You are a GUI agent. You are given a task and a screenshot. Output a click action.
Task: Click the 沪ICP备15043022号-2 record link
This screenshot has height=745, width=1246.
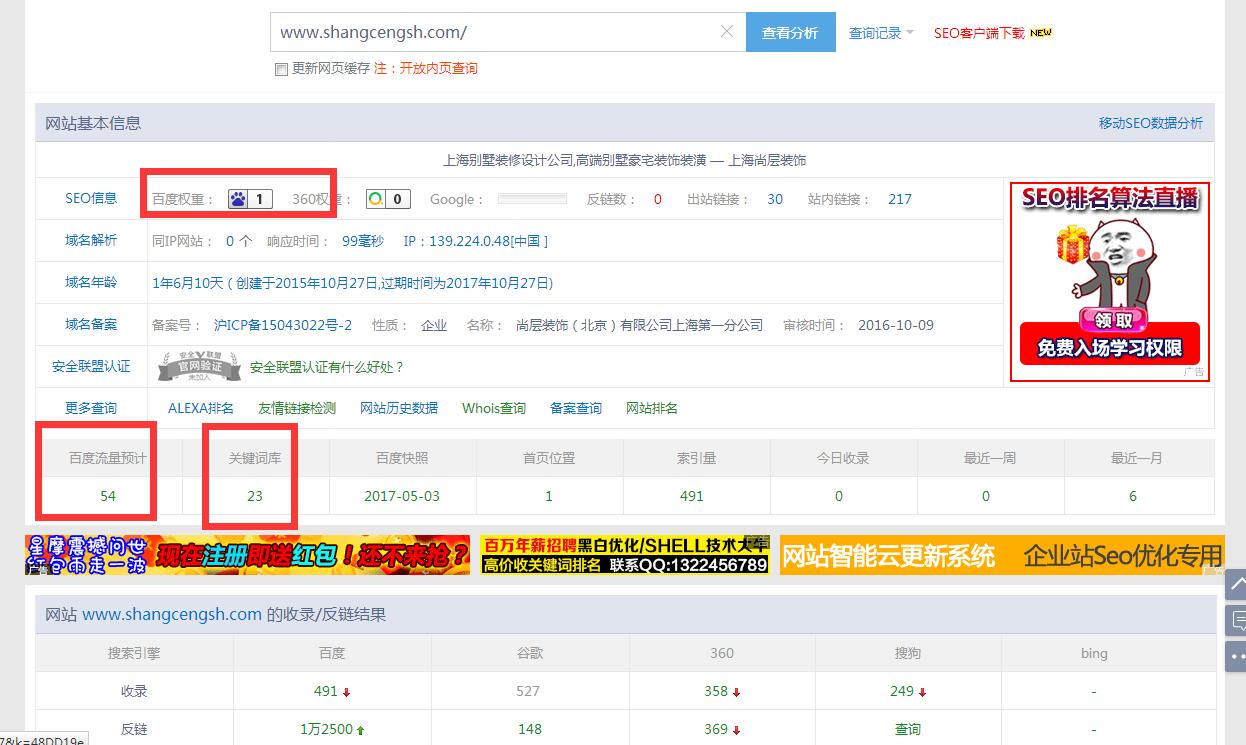283,325
